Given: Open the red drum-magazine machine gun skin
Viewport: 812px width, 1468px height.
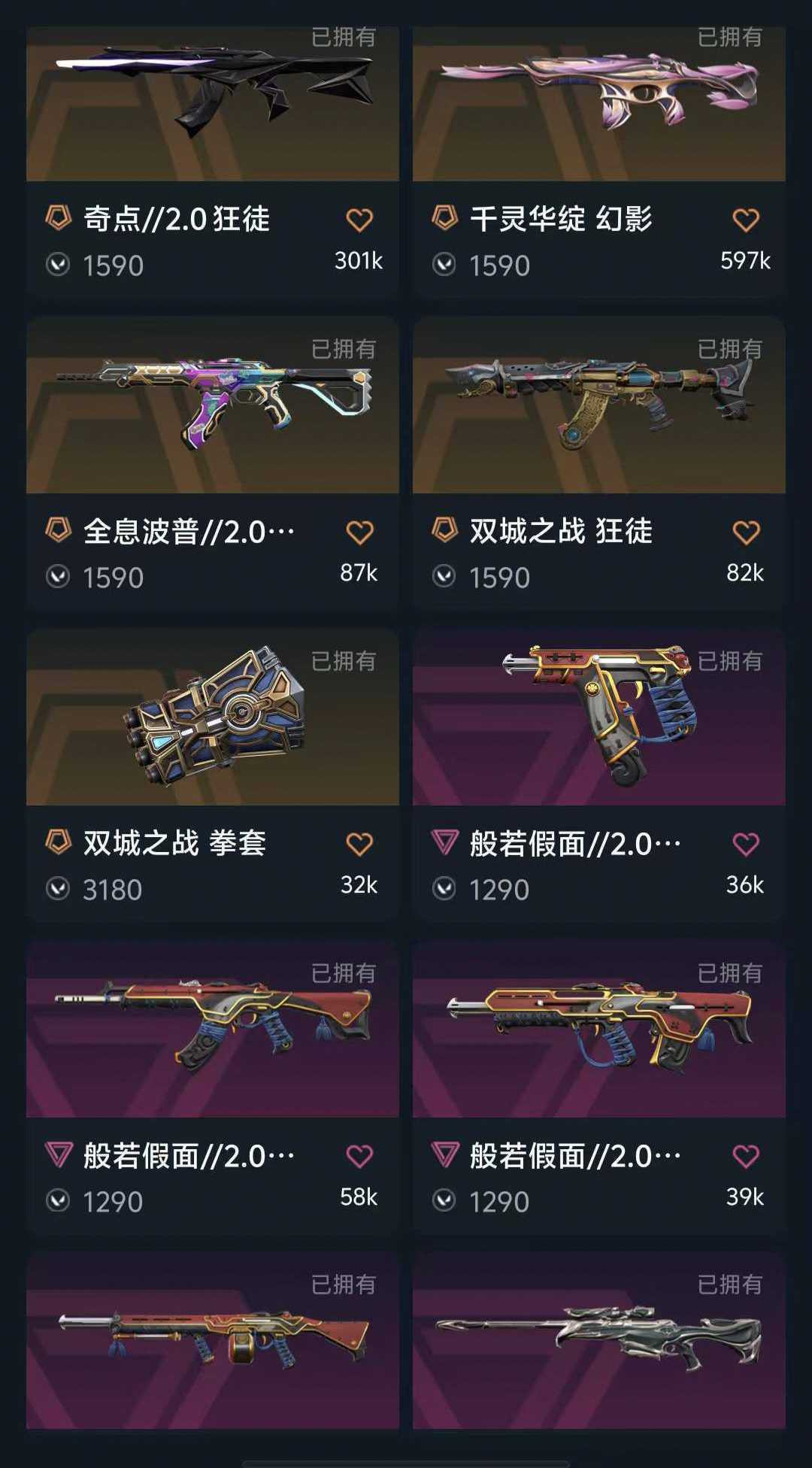Looking at the screenshot, I should (x=213, y=1340).
